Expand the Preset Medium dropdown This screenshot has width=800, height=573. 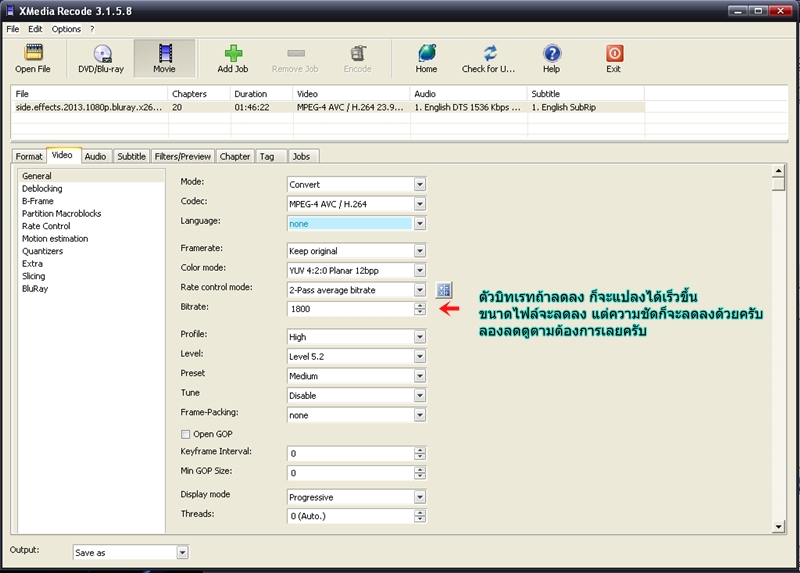click(x=420, y=376)
